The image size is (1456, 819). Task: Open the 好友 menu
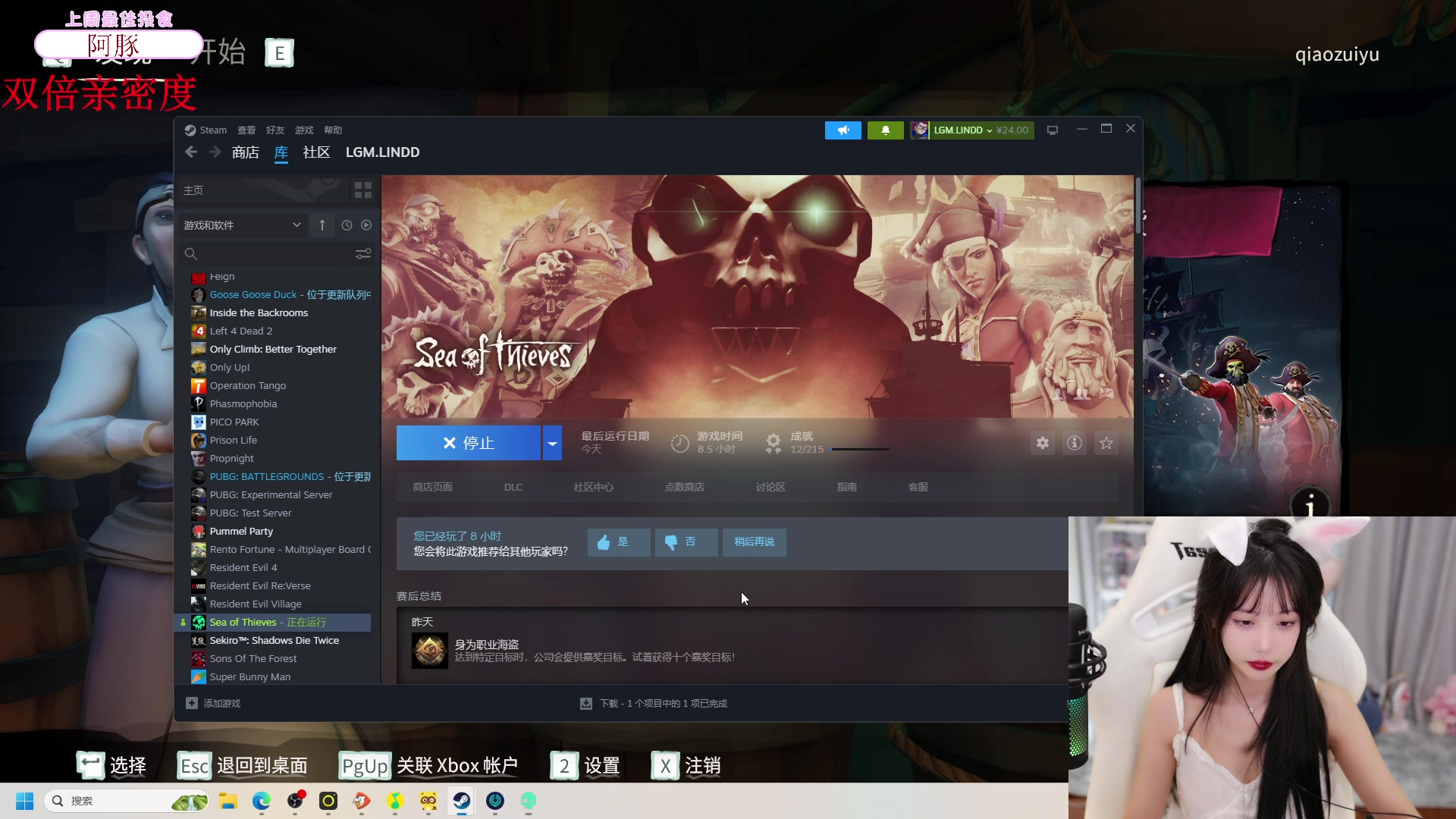(275, 130)
